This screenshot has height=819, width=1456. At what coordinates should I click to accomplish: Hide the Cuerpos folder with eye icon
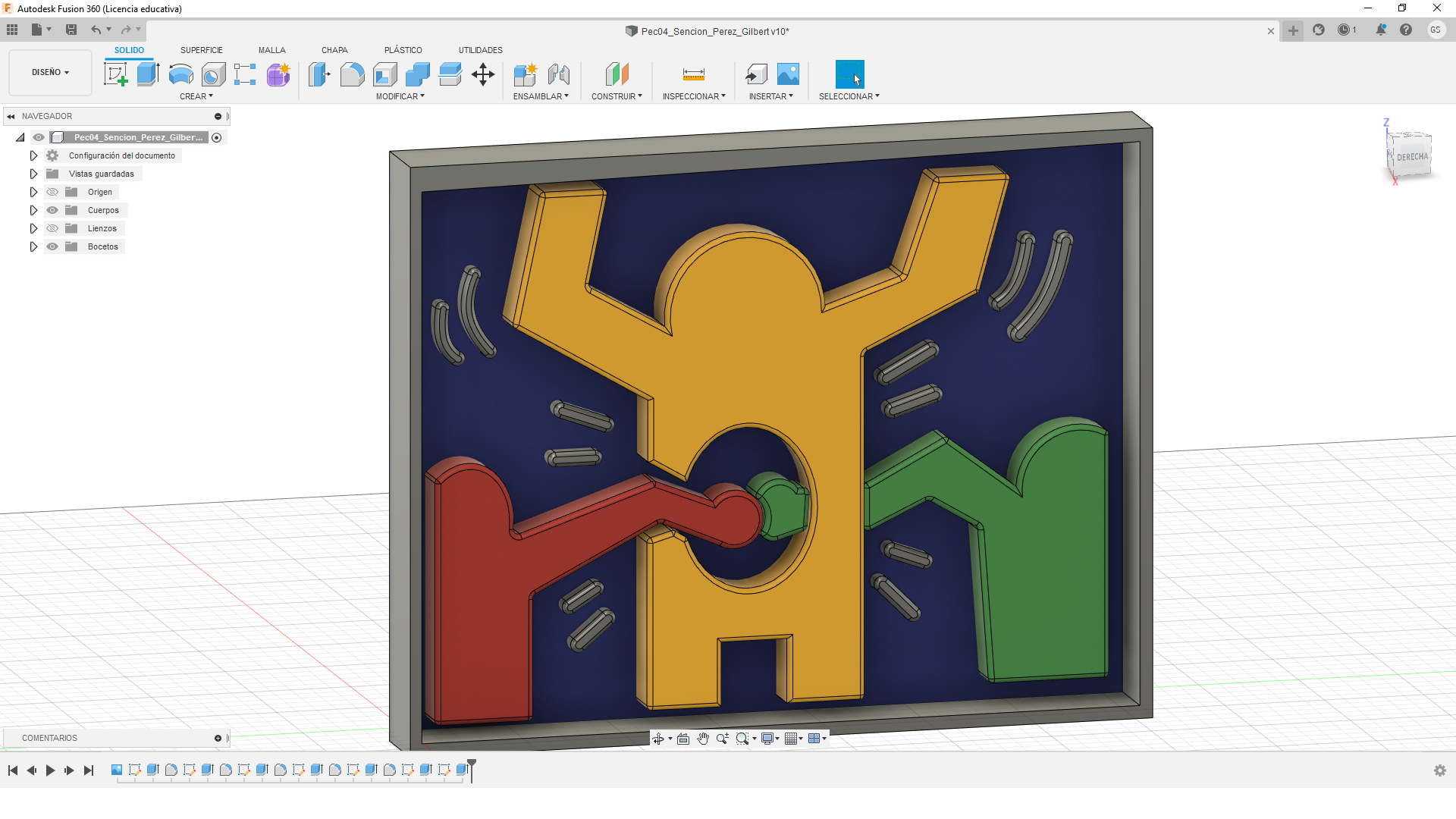tap(52, 210)
